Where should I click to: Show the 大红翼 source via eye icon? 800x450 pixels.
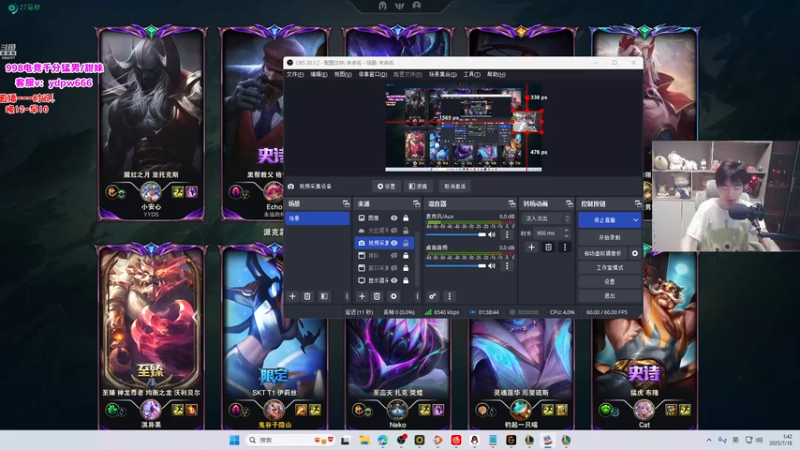click(x=394, y=230)
